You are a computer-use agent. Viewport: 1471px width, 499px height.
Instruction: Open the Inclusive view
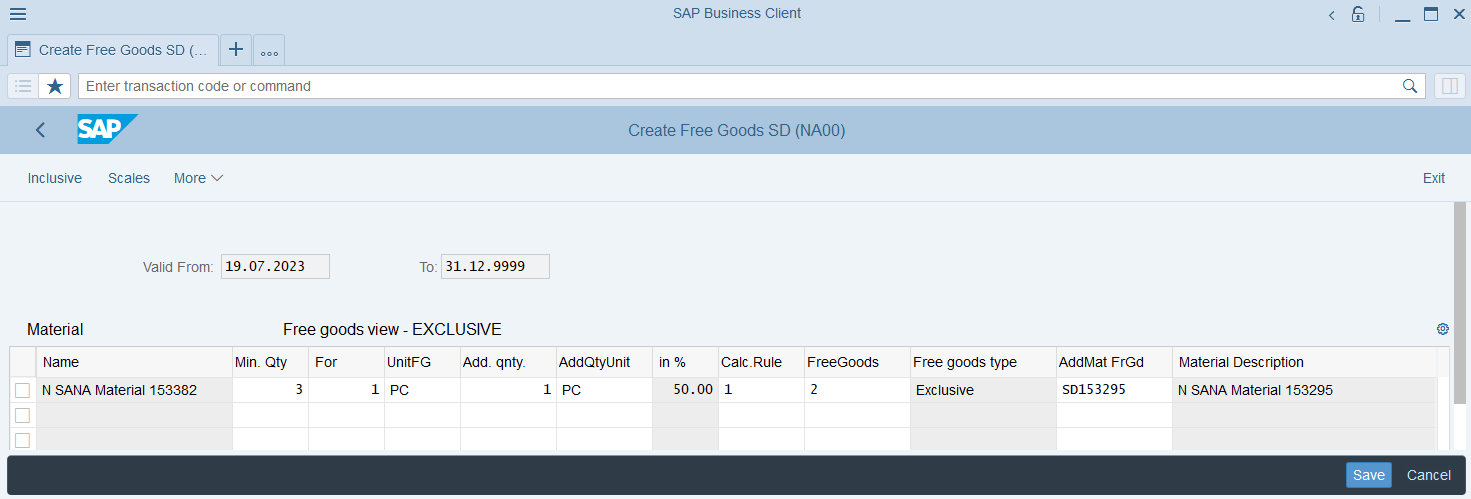[54, 178]
